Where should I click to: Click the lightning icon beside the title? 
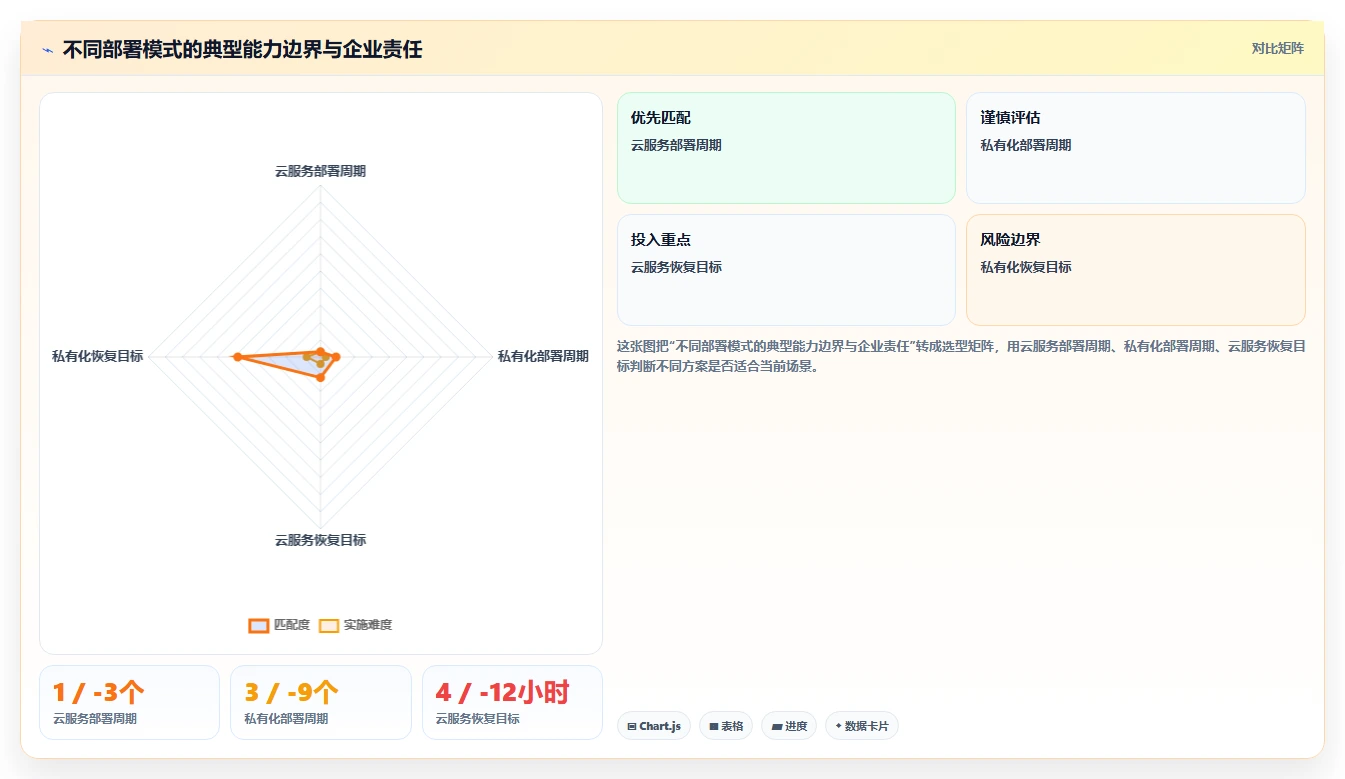48,49
